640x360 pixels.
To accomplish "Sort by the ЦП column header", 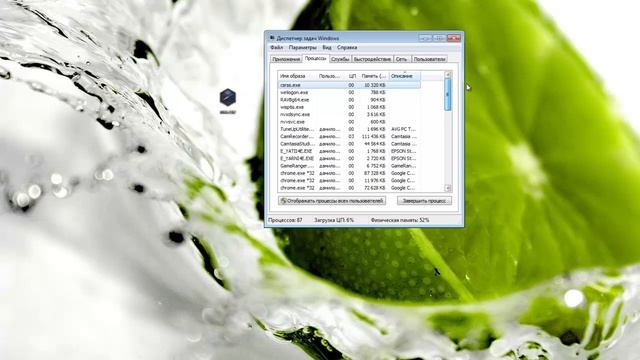I will click(351, 76).
